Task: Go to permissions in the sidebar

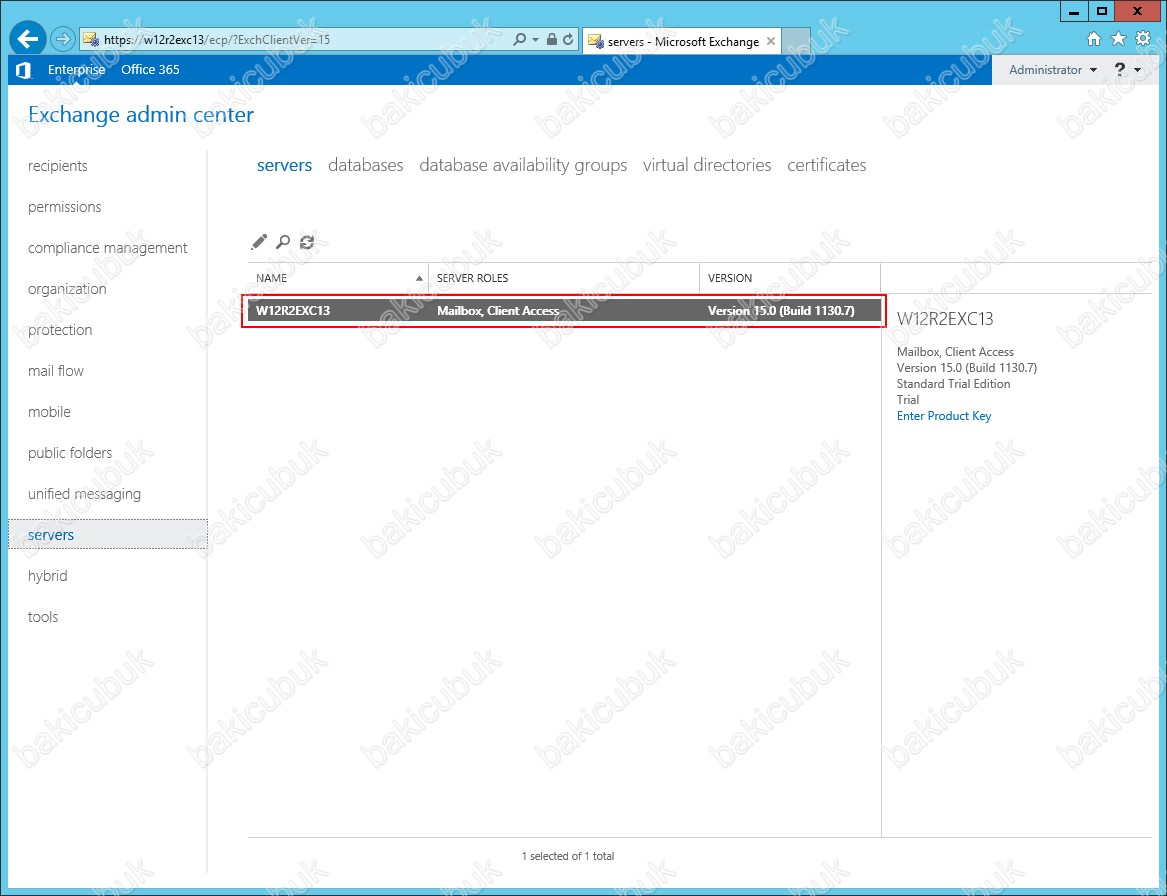Action: pos(65,207)
